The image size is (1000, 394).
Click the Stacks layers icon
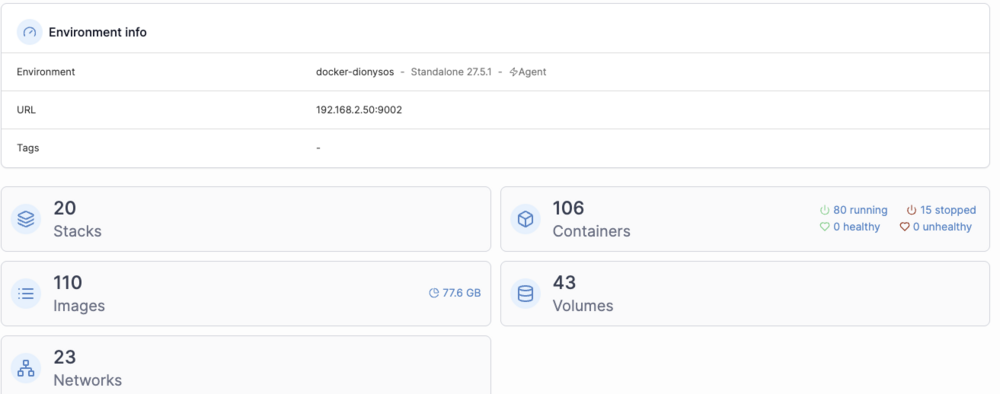pos(26,219)
